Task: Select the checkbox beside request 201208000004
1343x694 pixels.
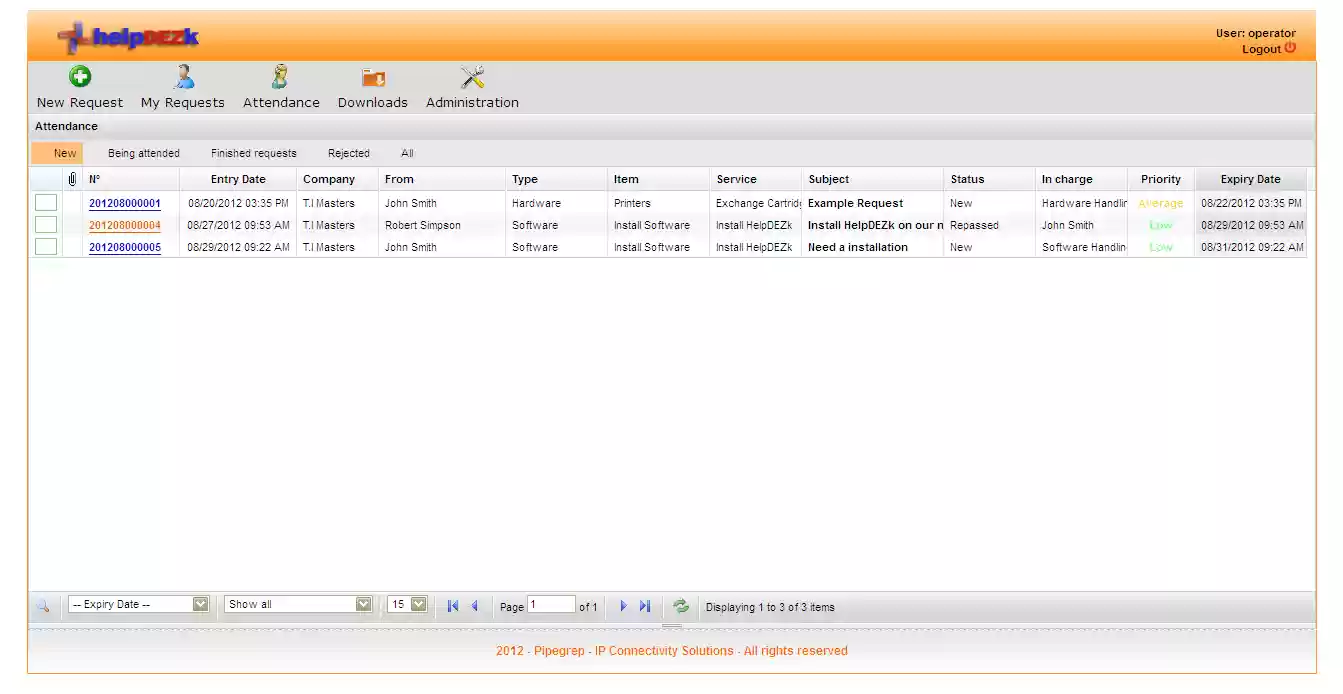Action: pyautogui.click(x=45, y=224)
